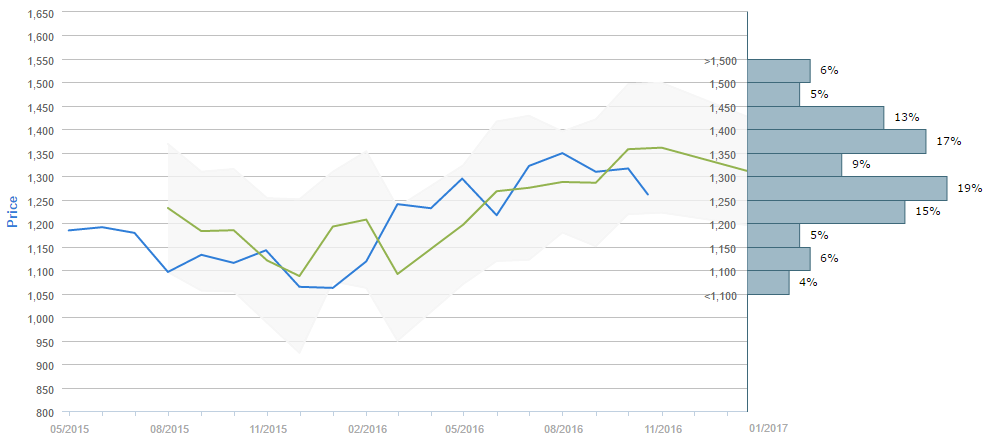Click the 19% histogram bar
Viewport: 990px width, 437px height.
(847, 188)
